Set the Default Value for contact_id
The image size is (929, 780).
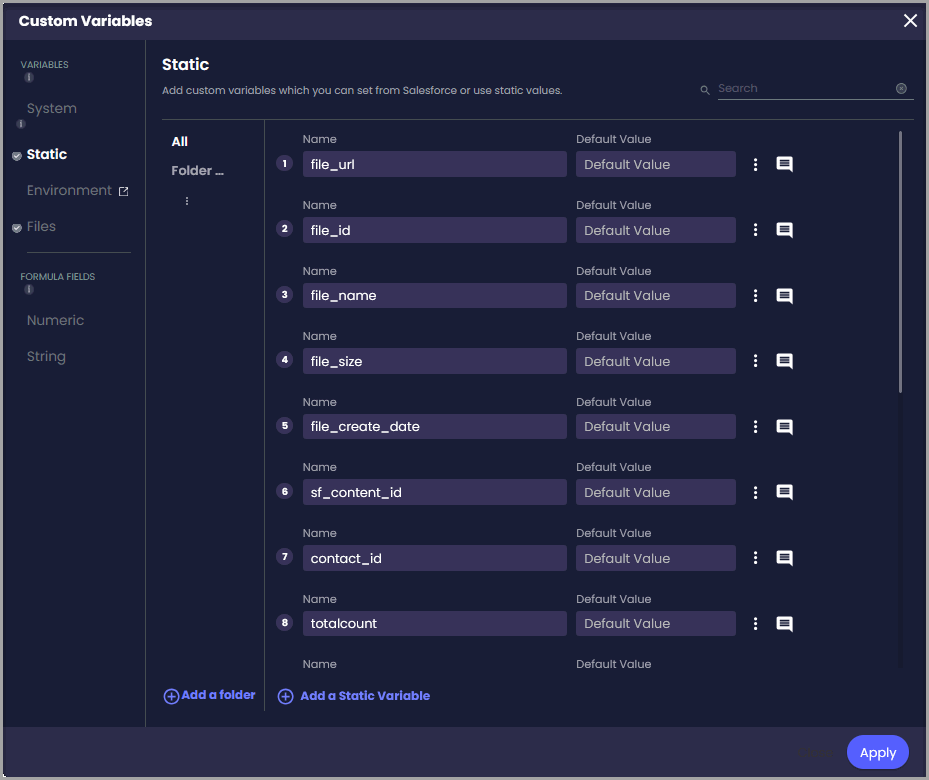[655, 558]
